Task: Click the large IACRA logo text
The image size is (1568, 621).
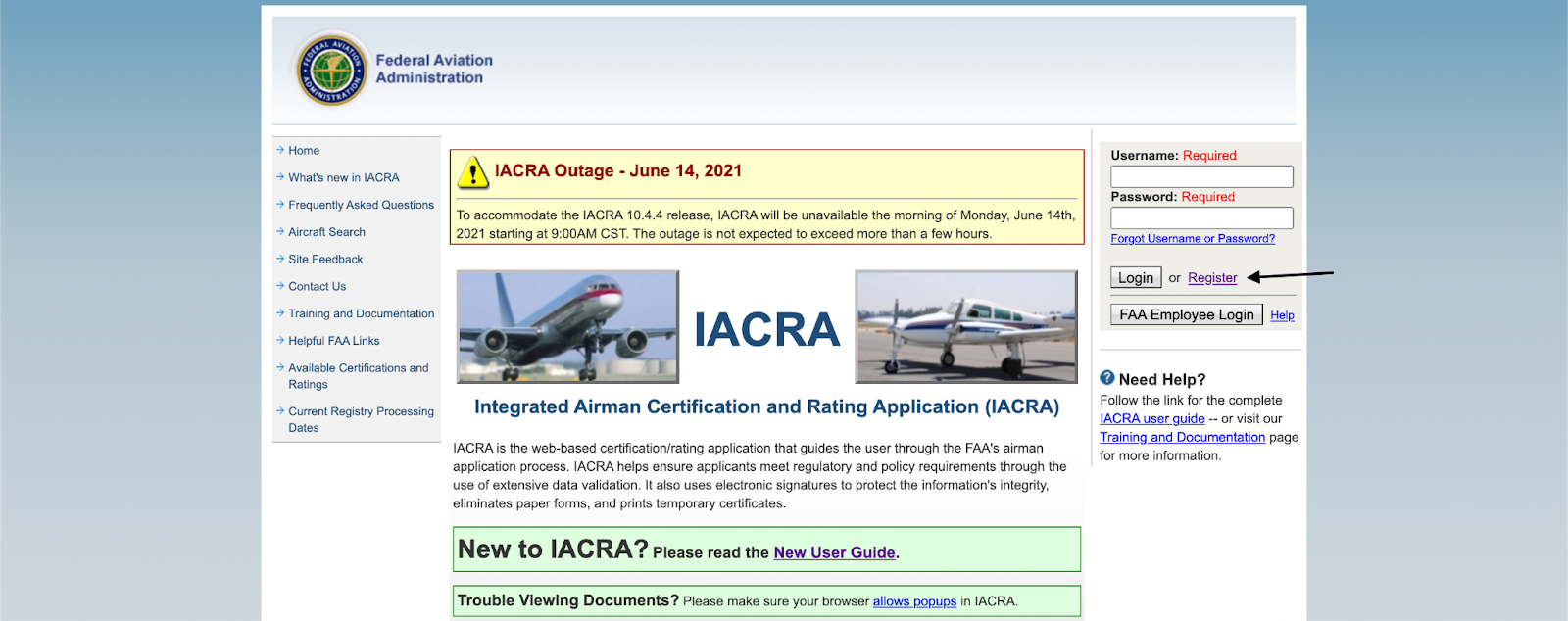Action: (767, 329)
